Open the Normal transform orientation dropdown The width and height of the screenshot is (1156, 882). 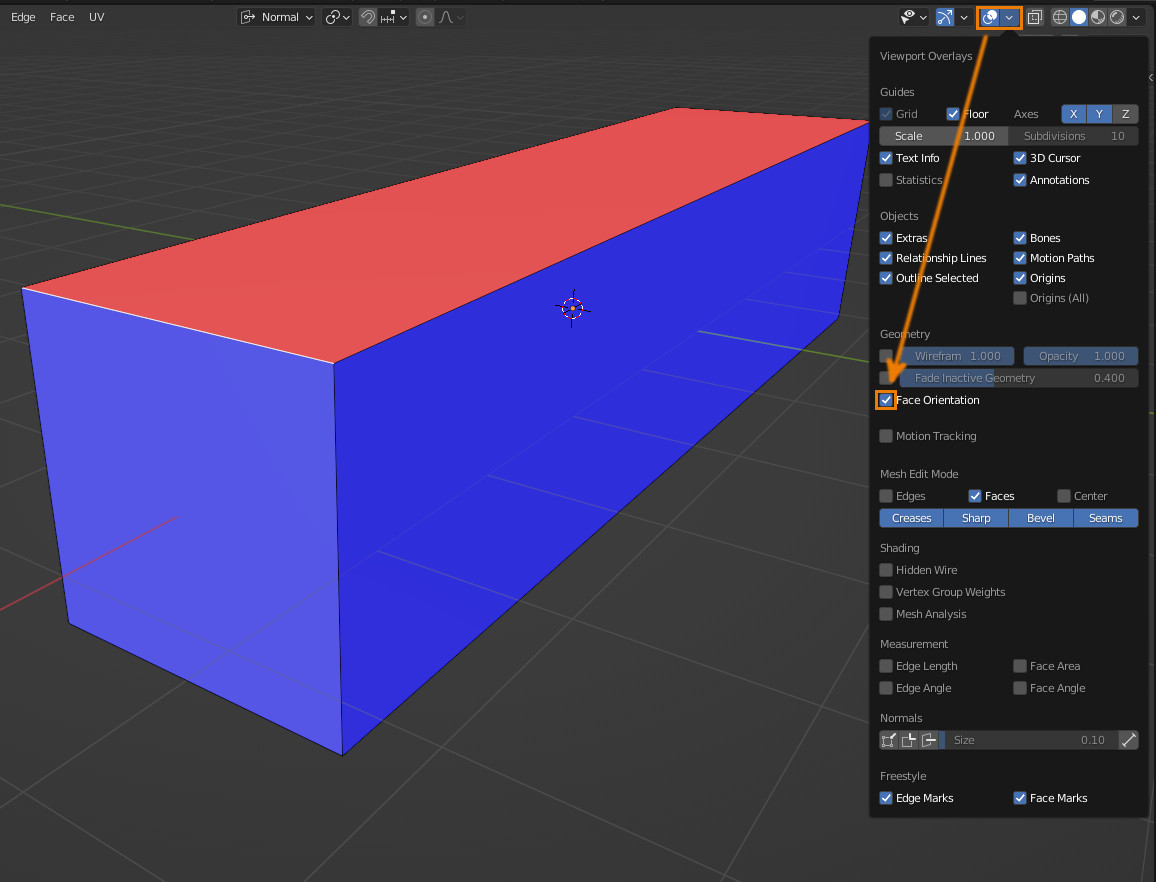tap(278, 17)
